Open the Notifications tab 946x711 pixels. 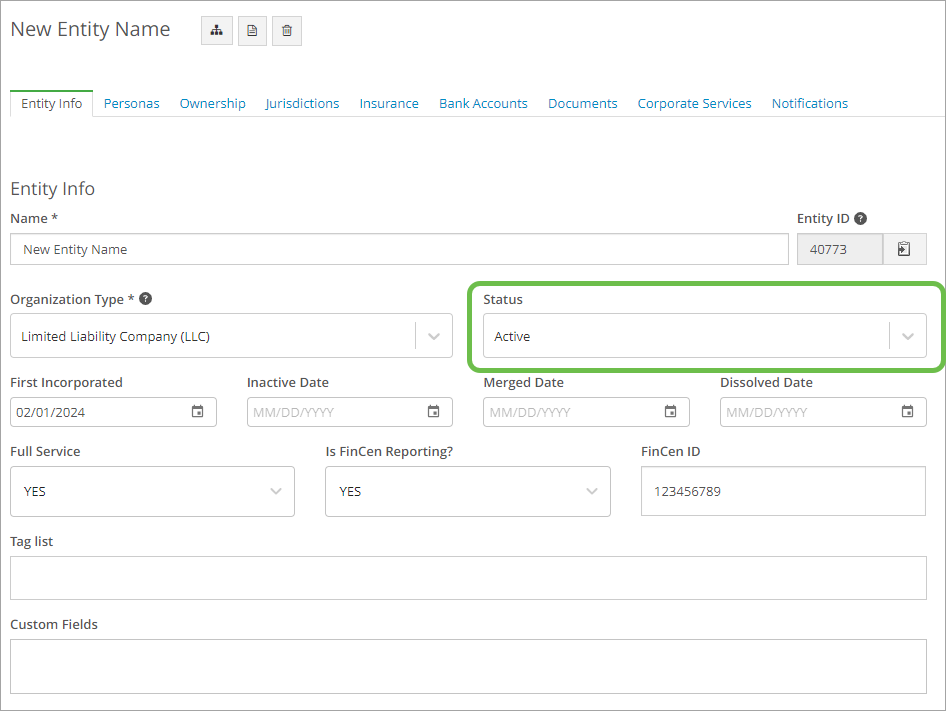pos(810,104)
